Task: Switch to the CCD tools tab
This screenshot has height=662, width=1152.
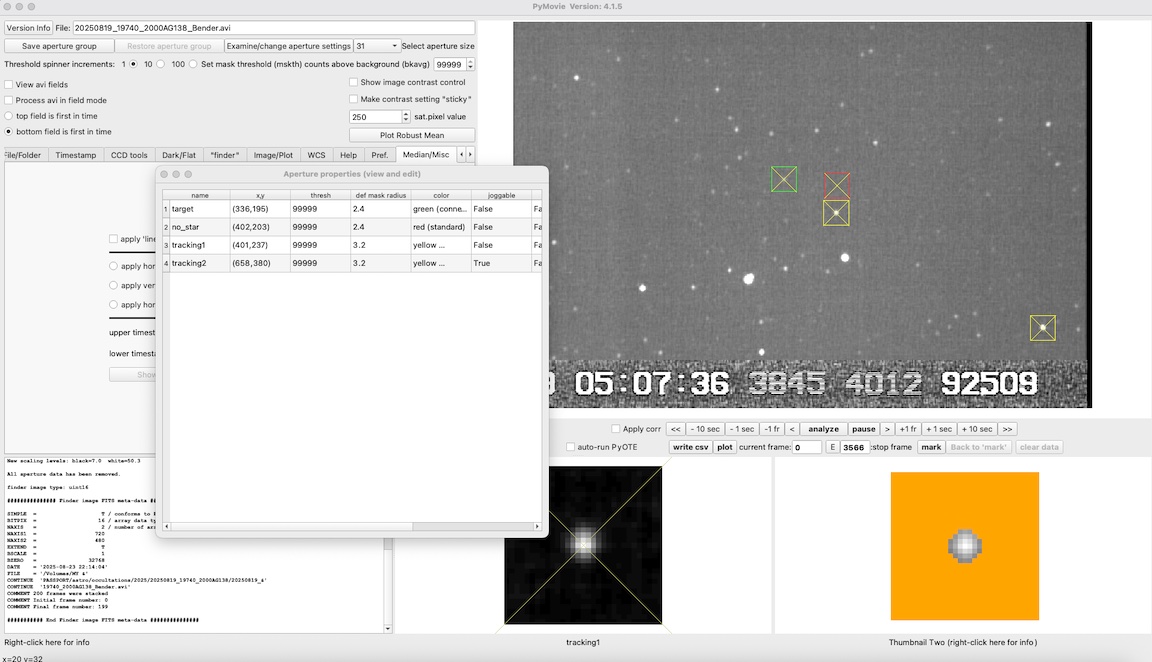Action: click(129, 155)
